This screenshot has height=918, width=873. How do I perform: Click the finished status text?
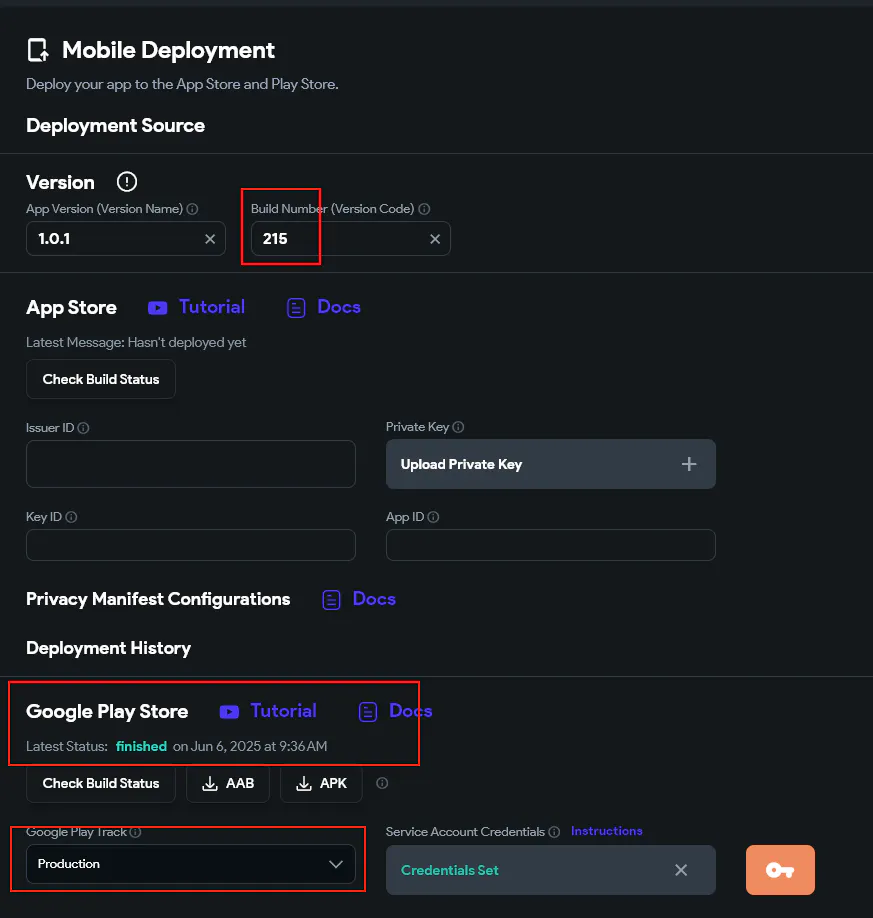141,746
